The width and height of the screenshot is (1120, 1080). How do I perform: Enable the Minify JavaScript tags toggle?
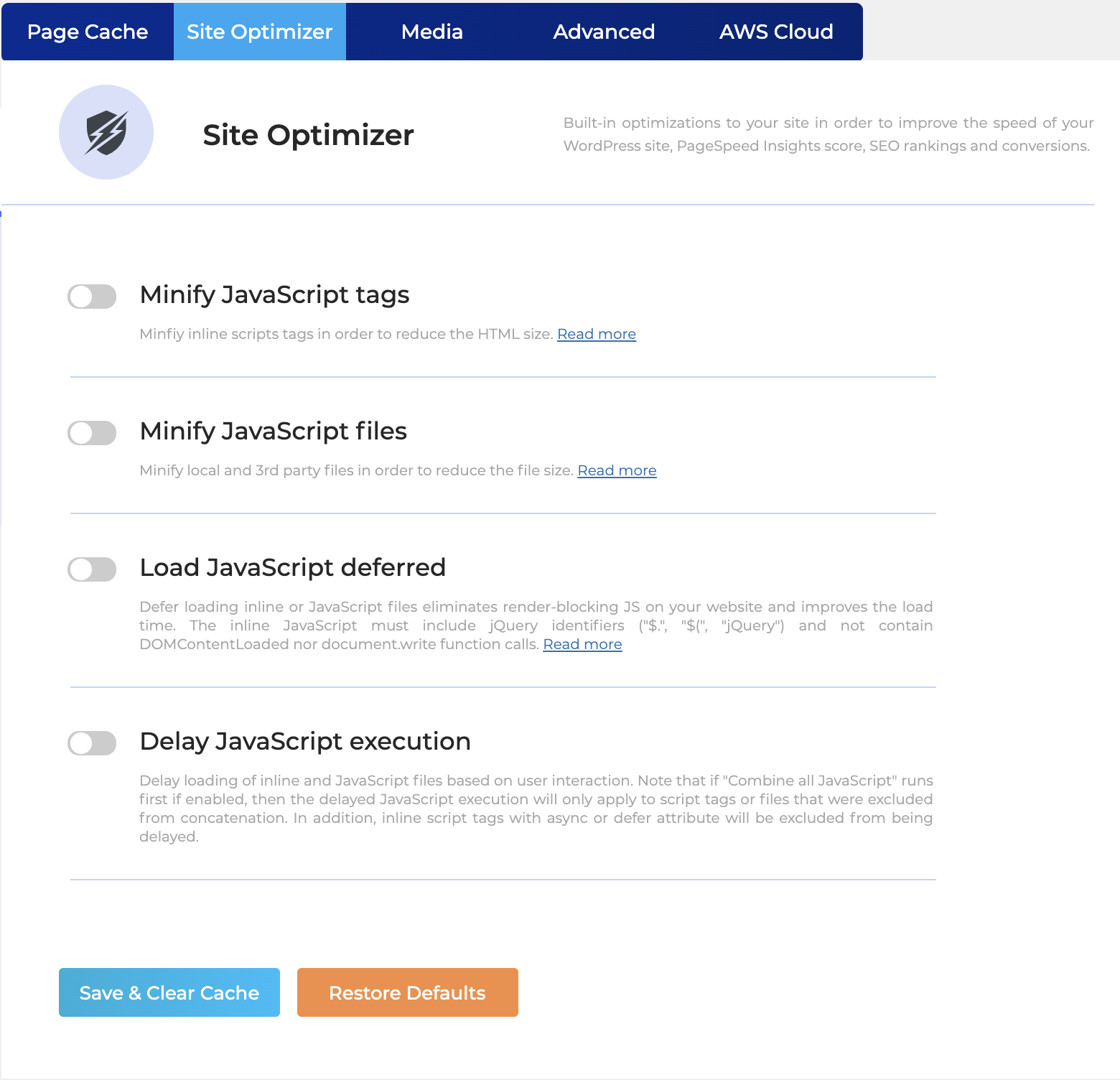click(92, 297)
